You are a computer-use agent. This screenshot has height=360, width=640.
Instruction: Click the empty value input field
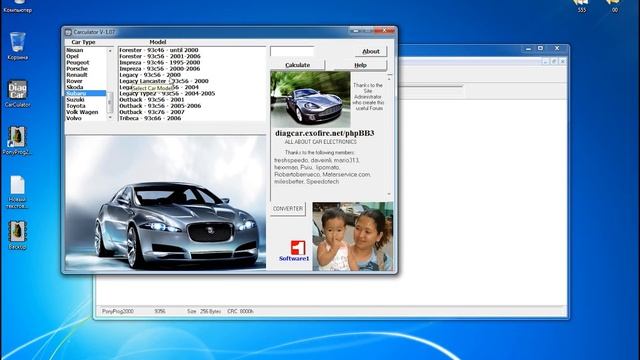(292, 51)
